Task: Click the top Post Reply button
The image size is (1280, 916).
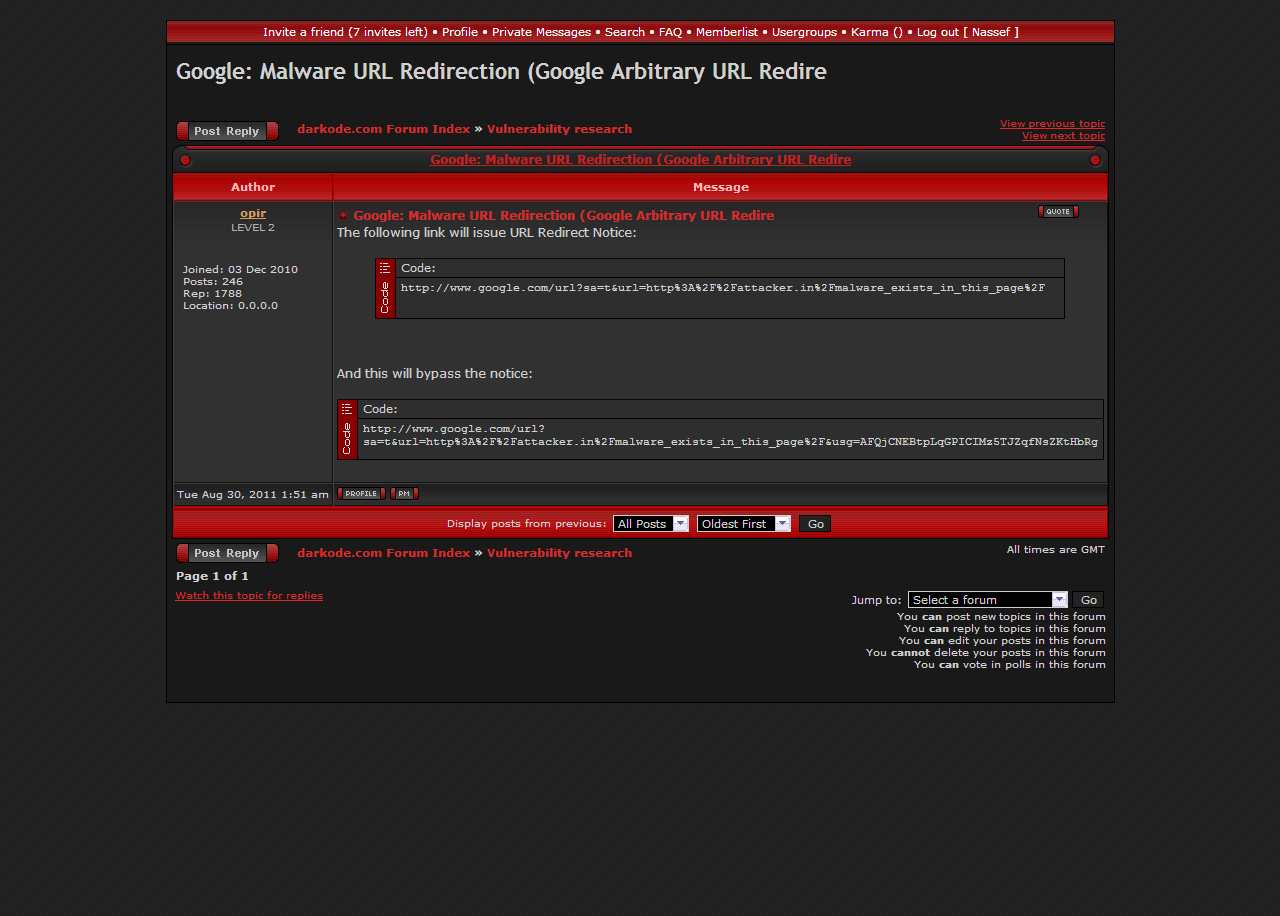Action: [227, 131]
